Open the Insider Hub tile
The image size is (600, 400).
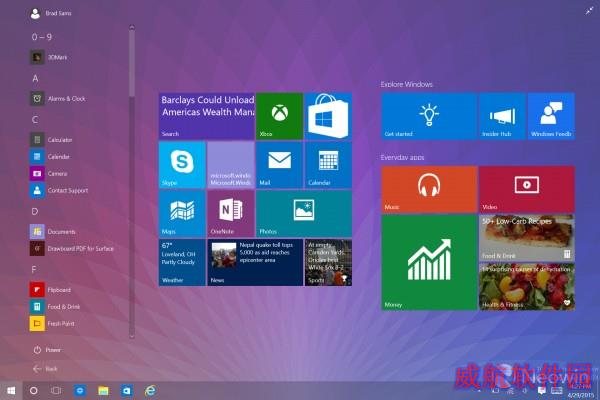(502, 116)
